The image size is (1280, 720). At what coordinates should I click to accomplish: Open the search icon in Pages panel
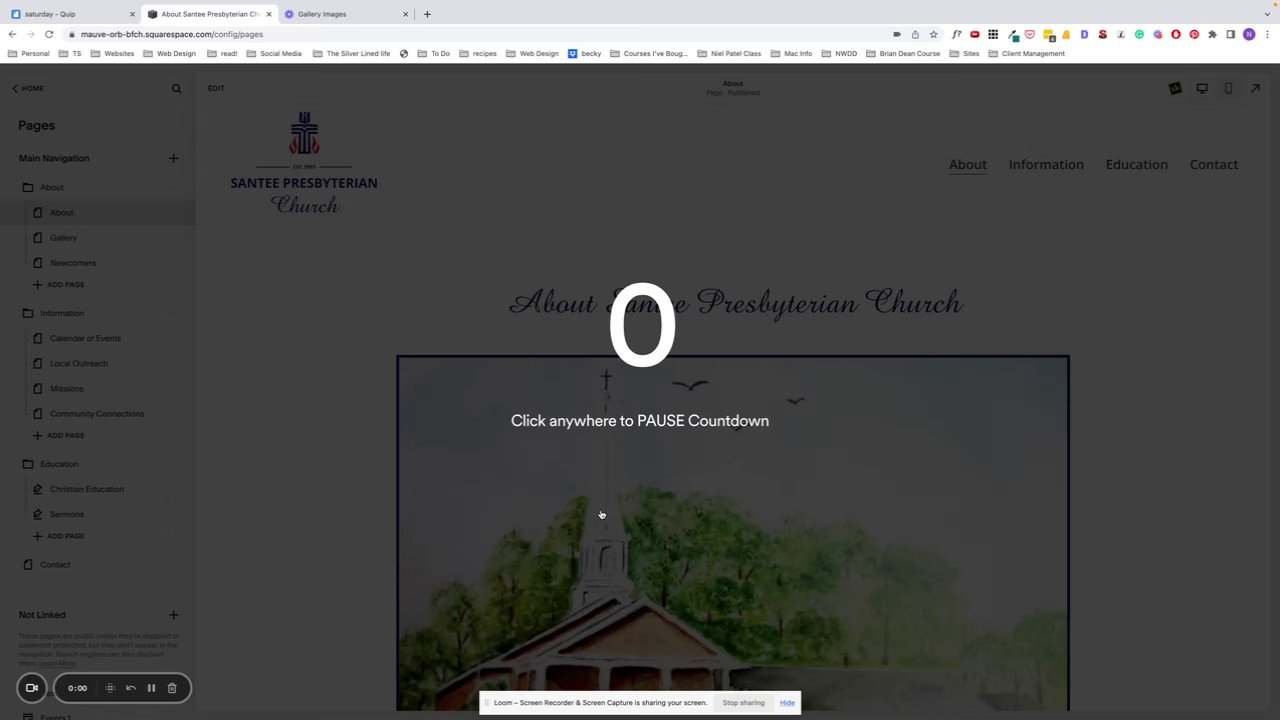click(176, 88)
